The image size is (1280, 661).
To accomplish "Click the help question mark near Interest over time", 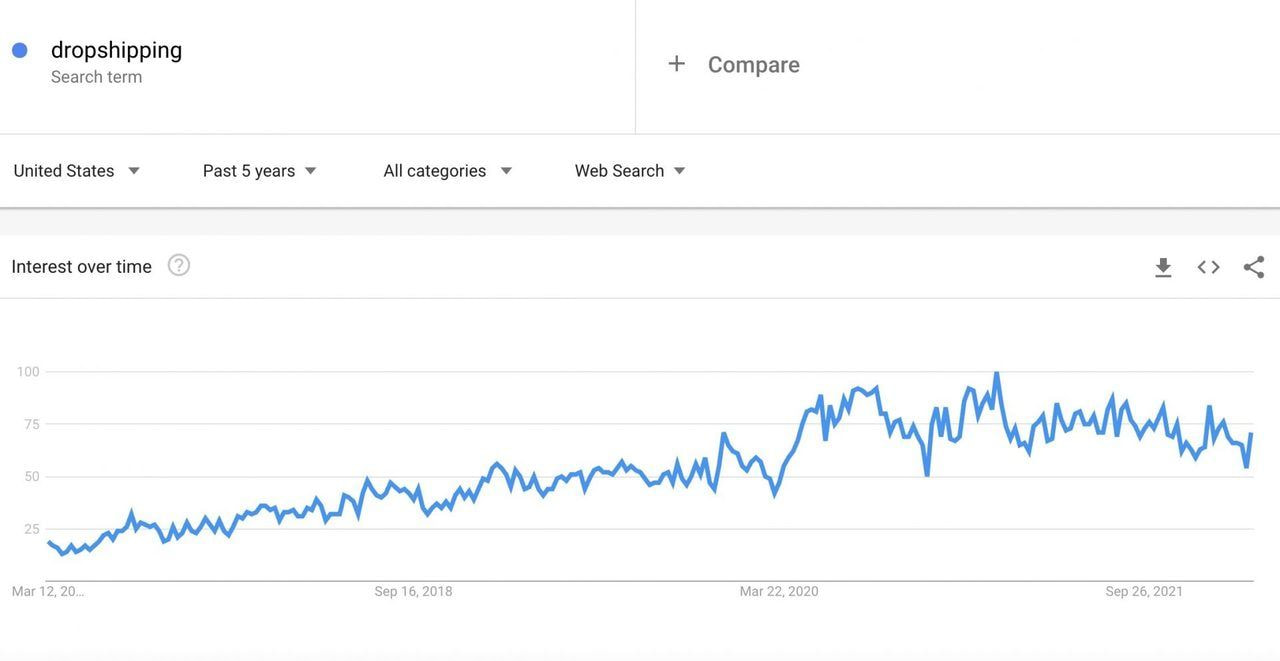I will pos(178,265).
